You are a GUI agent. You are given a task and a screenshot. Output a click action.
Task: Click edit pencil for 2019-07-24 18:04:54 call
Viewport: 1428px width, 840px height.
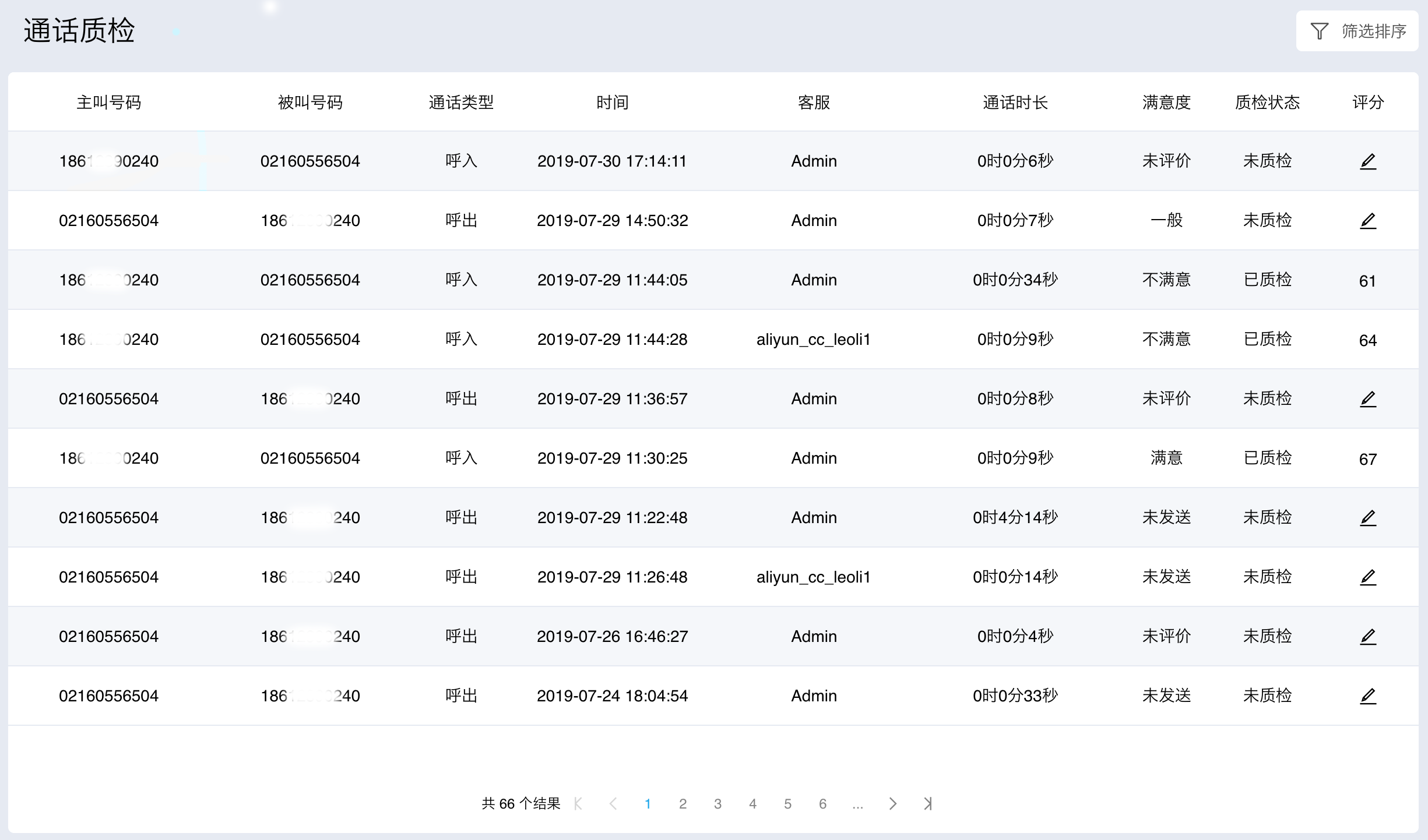pos(1367,696)
